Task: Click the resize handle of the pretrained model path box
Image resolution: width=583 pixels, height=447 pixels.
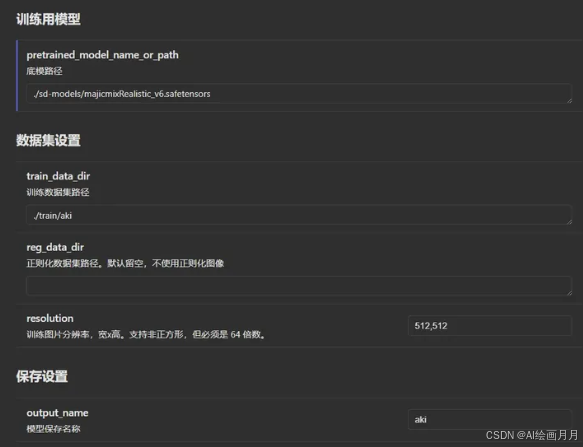Action: [x=569, y=101]
